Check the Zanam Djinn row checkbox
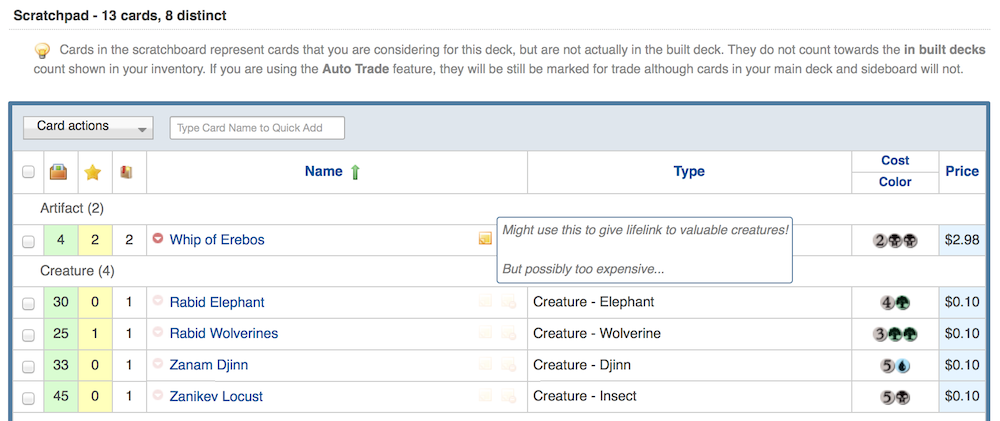 (x=28, y=366)
